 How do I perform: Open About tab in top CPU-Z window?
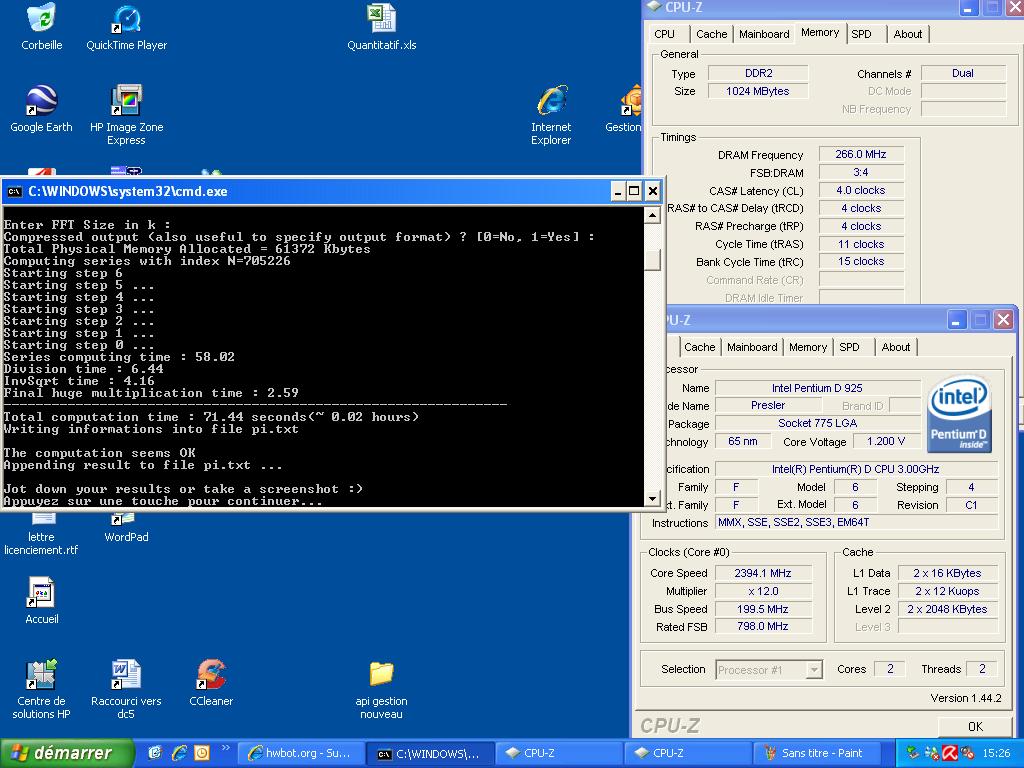908,34
